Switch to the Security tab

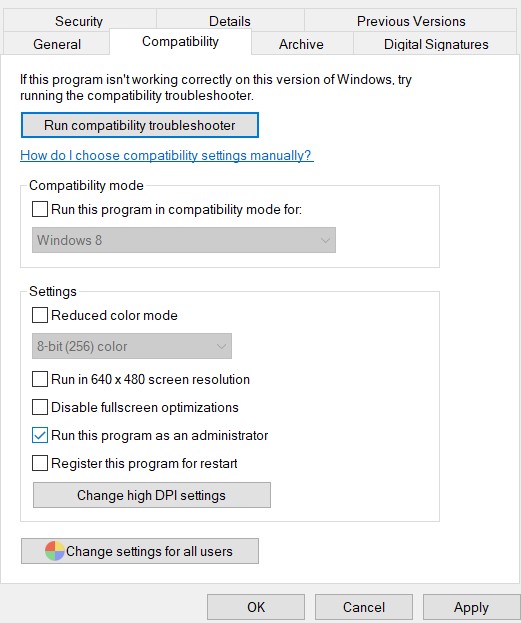coord(79,21)
